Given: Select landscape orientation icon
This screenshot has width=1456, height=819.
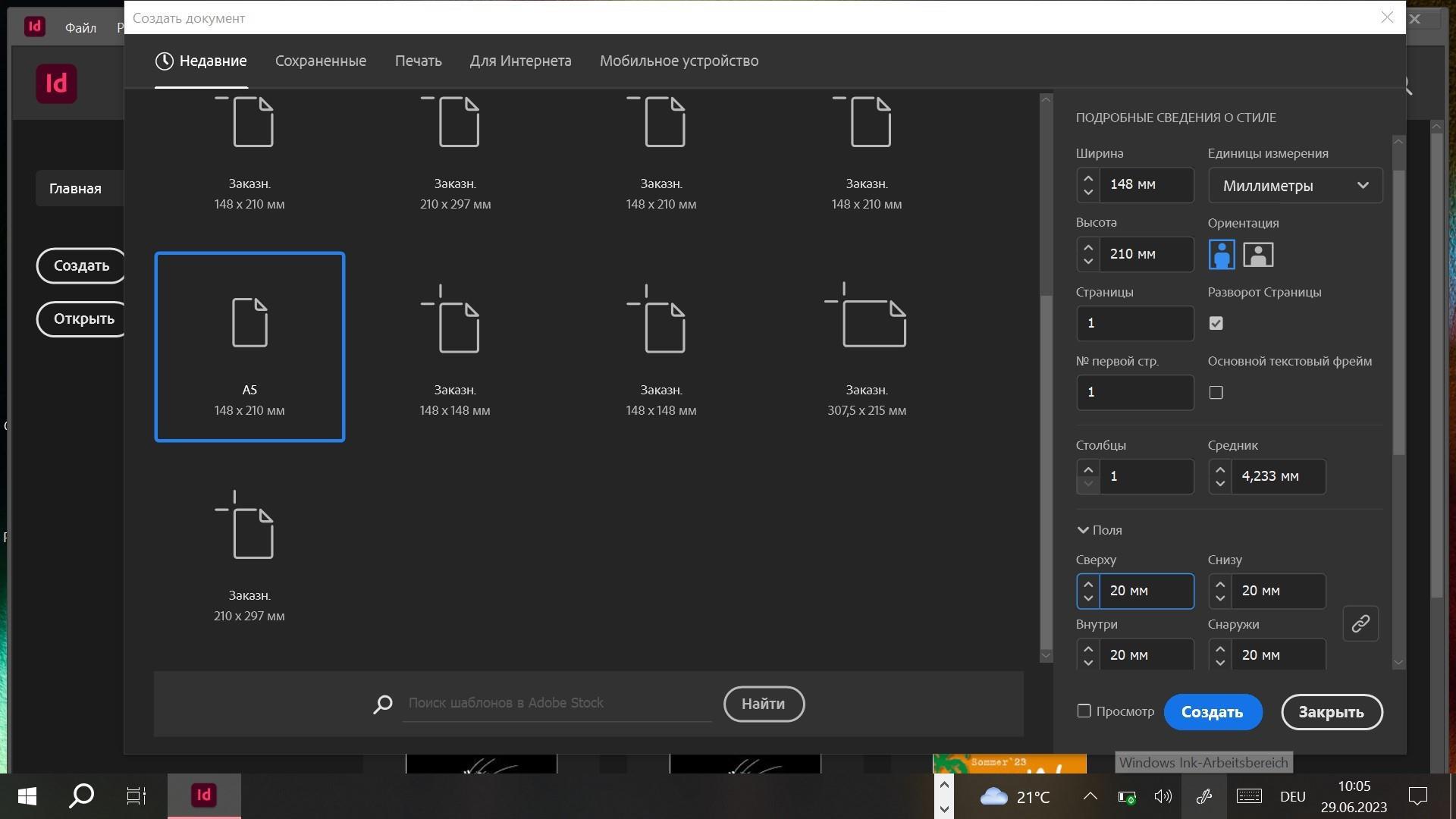Looking at the screenshot, I should [1258, 255].
